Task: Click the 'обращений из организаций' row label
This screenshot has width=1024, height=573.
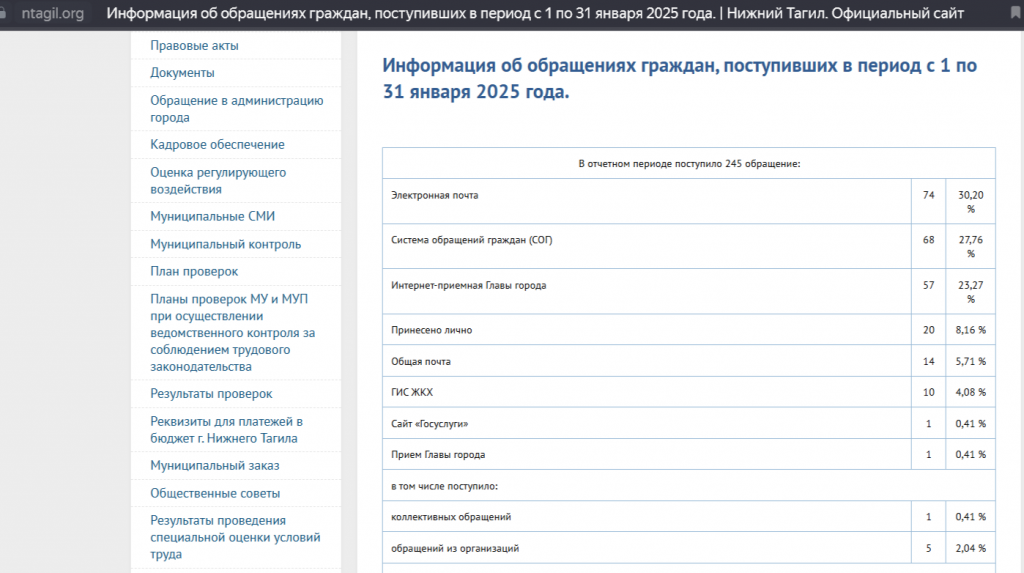Action: [455, 549]
